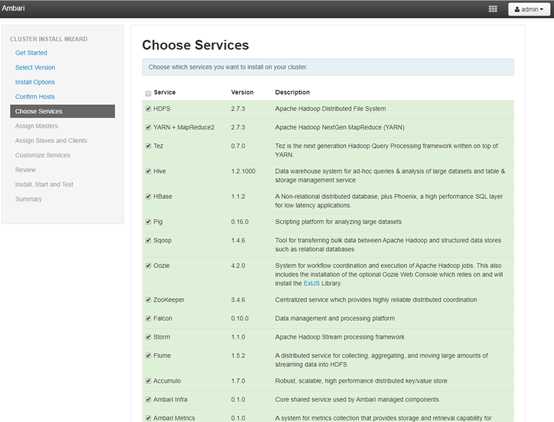Uncheck the HBase service checkbox
This screenshot has height=422, width=554.
[148, 196]
